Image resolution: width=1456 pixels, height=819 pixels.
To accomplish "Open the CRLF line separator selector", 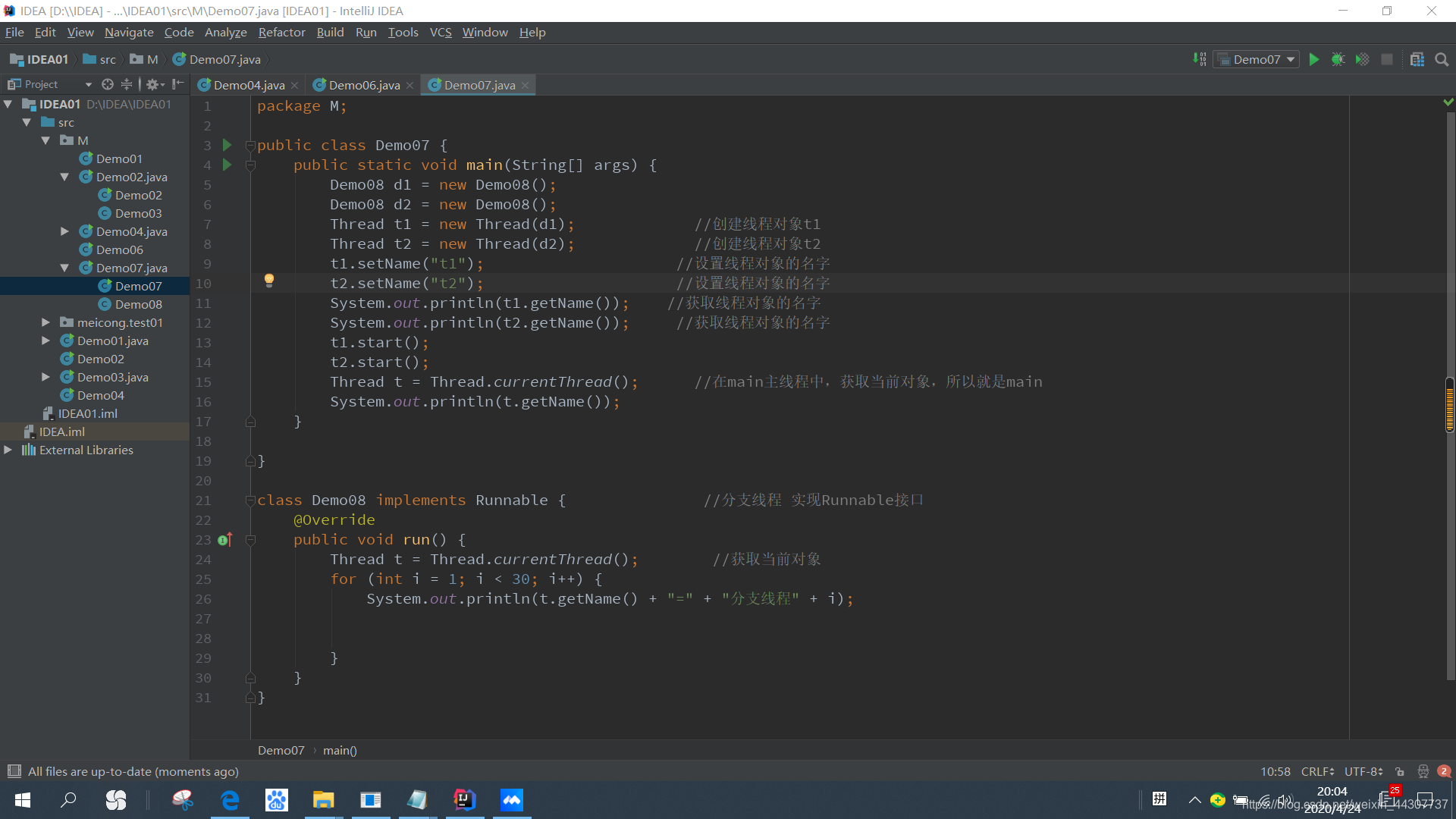I will 1317,771.
